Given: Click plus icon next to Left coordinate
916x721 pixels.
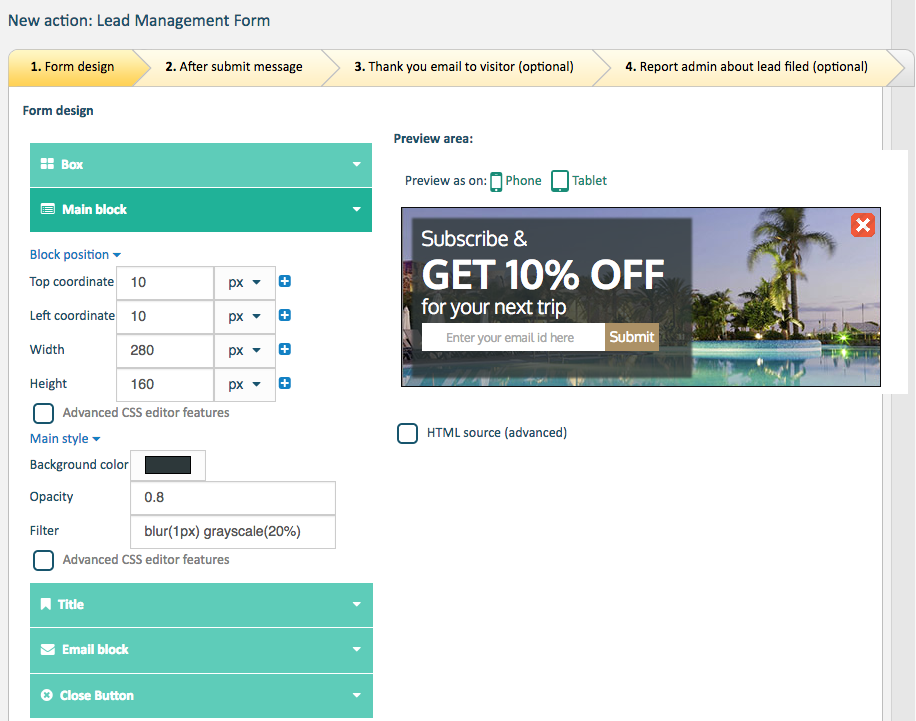Looking at the screenshot, I should tap(285, 316).
